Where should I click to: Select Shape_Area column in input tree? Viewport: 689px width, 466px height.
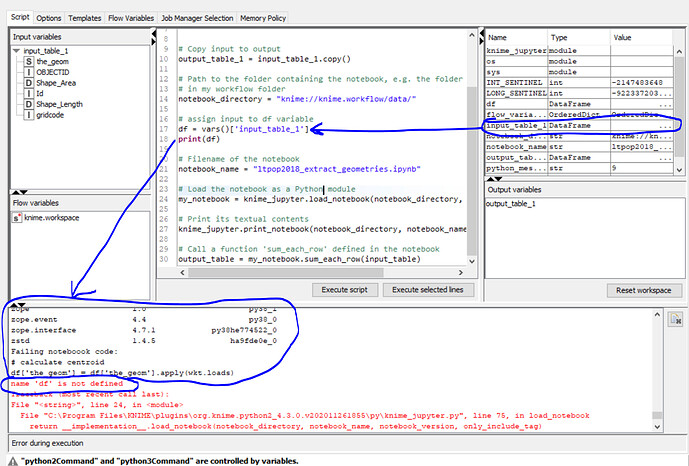56,83
